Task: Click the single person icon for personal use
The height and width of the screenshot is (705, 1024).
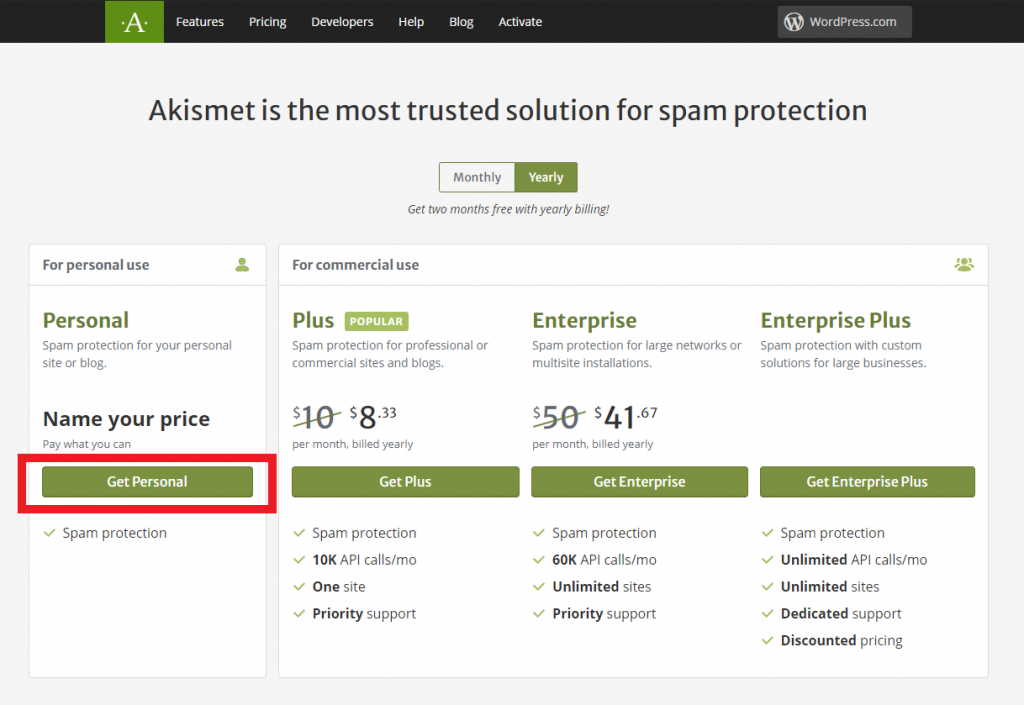Action: [242, 264]
